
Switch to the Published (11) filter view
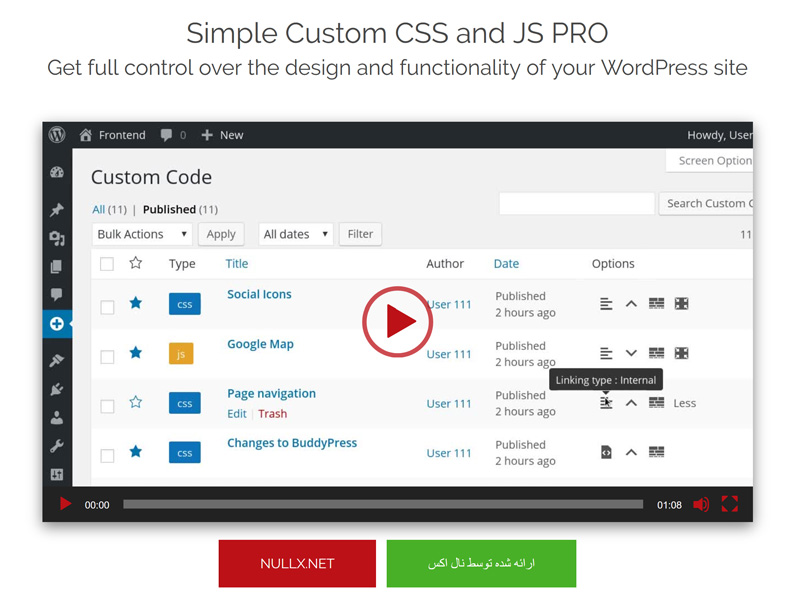point(180,209)
